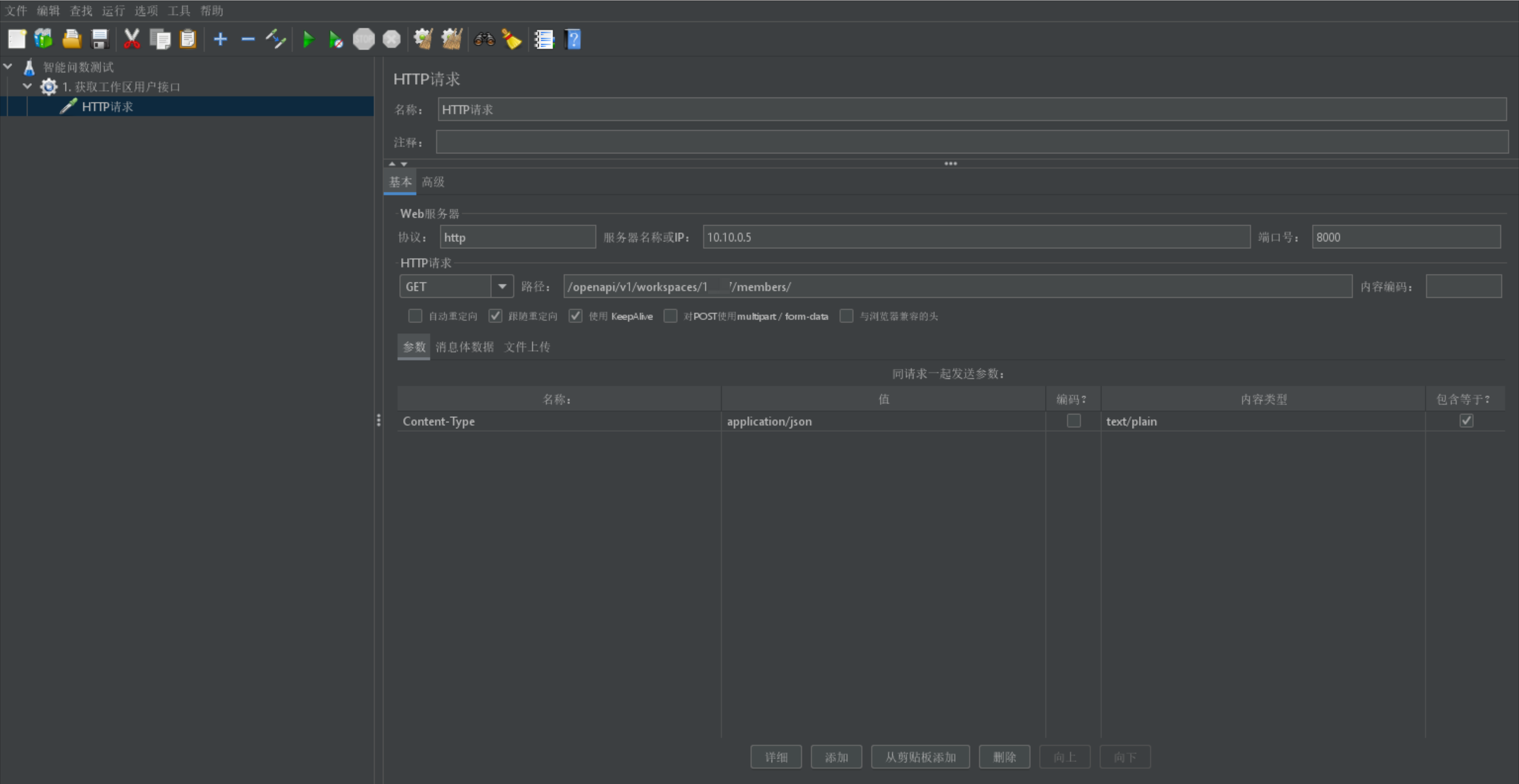The height and width of the screenshot is (784, 1519).
Task: Focus the 端口号 field containing 8000
Action: [1406, 237]
